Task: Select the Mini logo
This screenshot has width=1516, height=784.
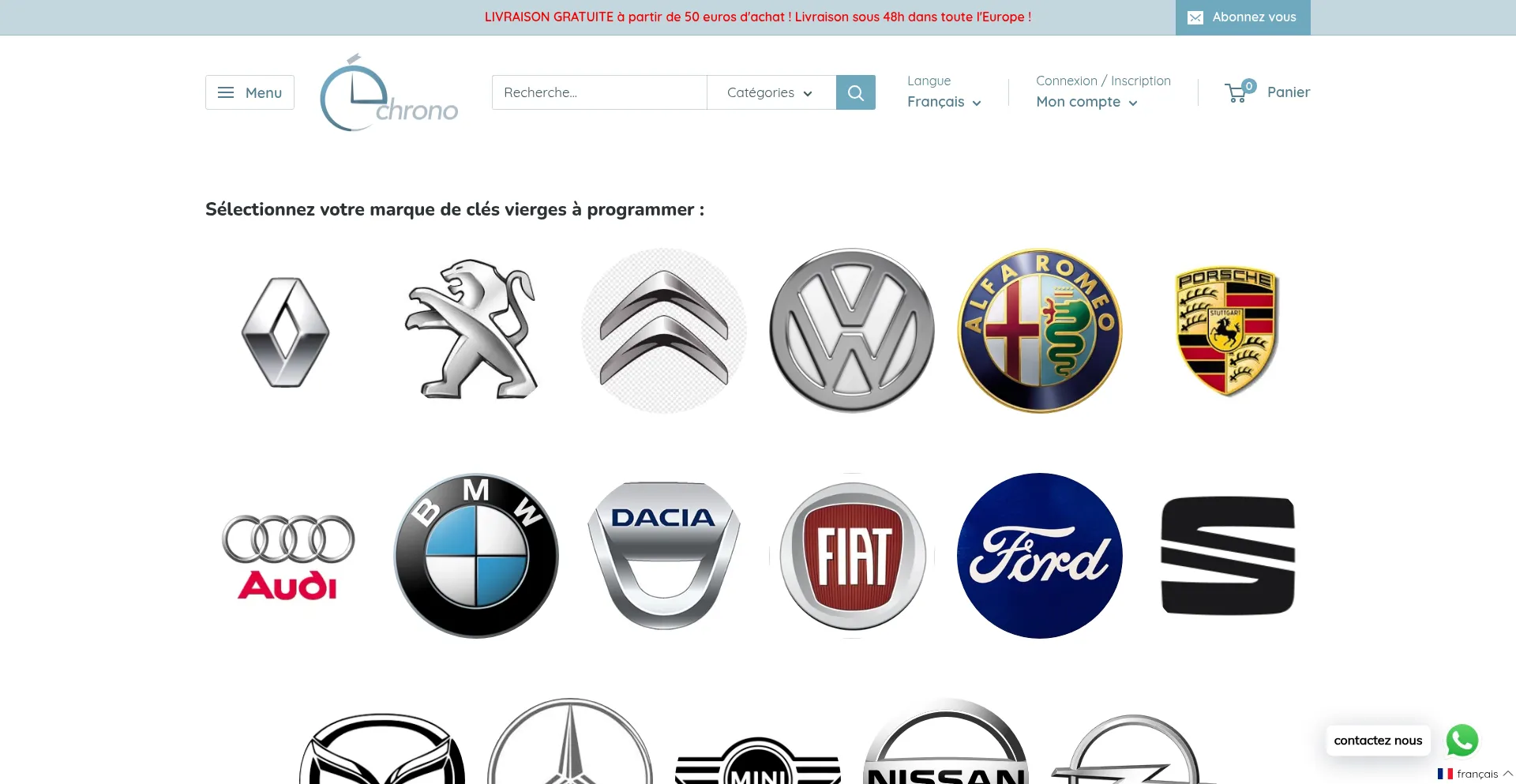Action: tap(758, 760)
